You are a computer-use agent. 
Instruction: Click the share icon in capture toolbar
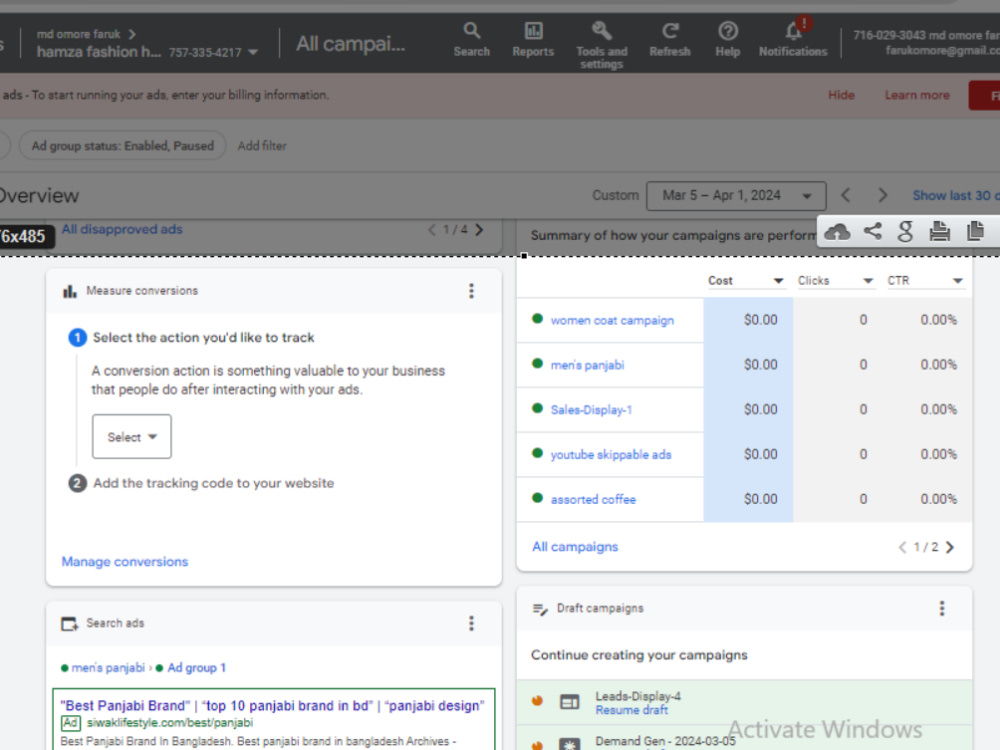872,231
